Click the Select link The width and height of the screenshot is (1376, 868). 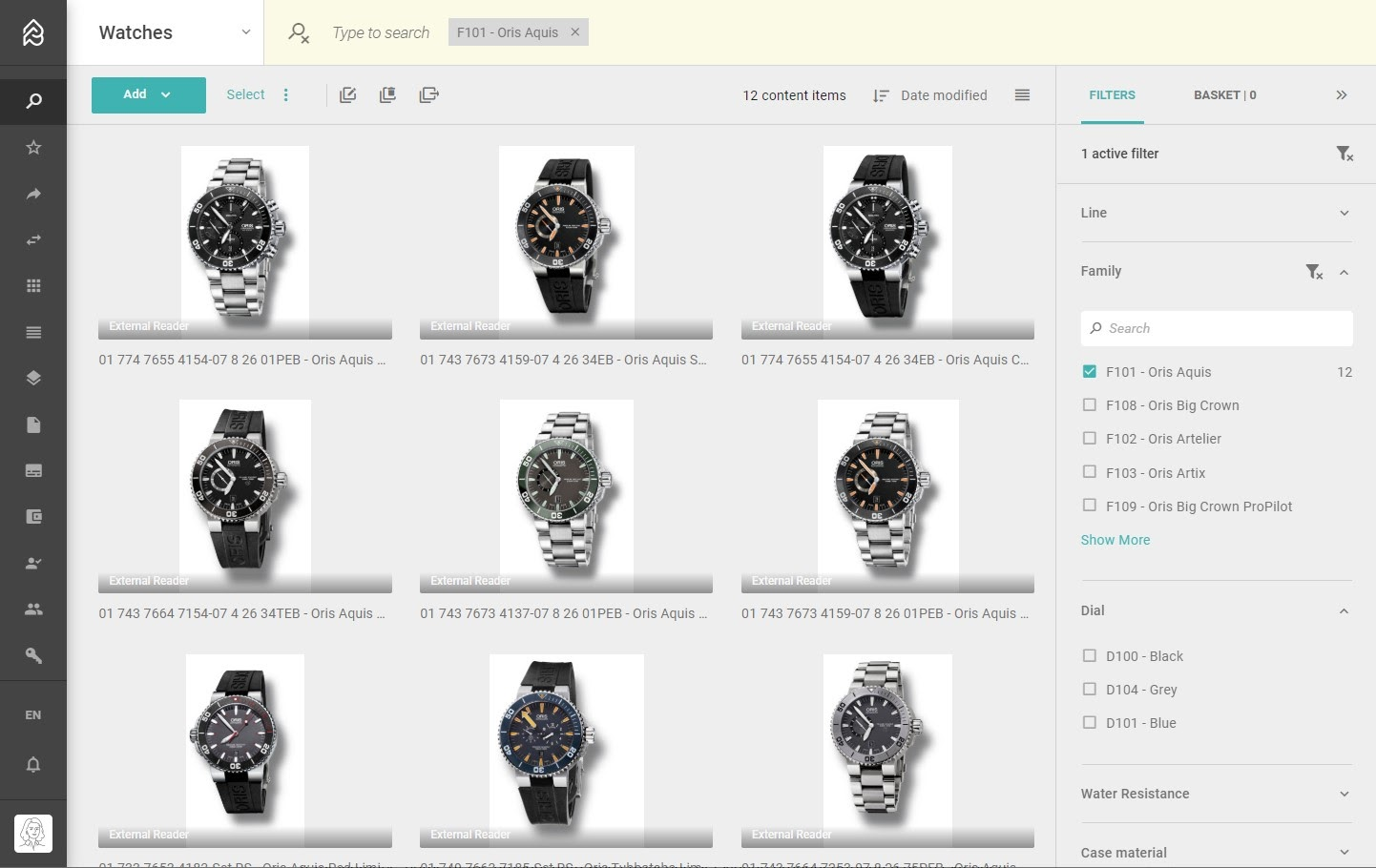245,94
